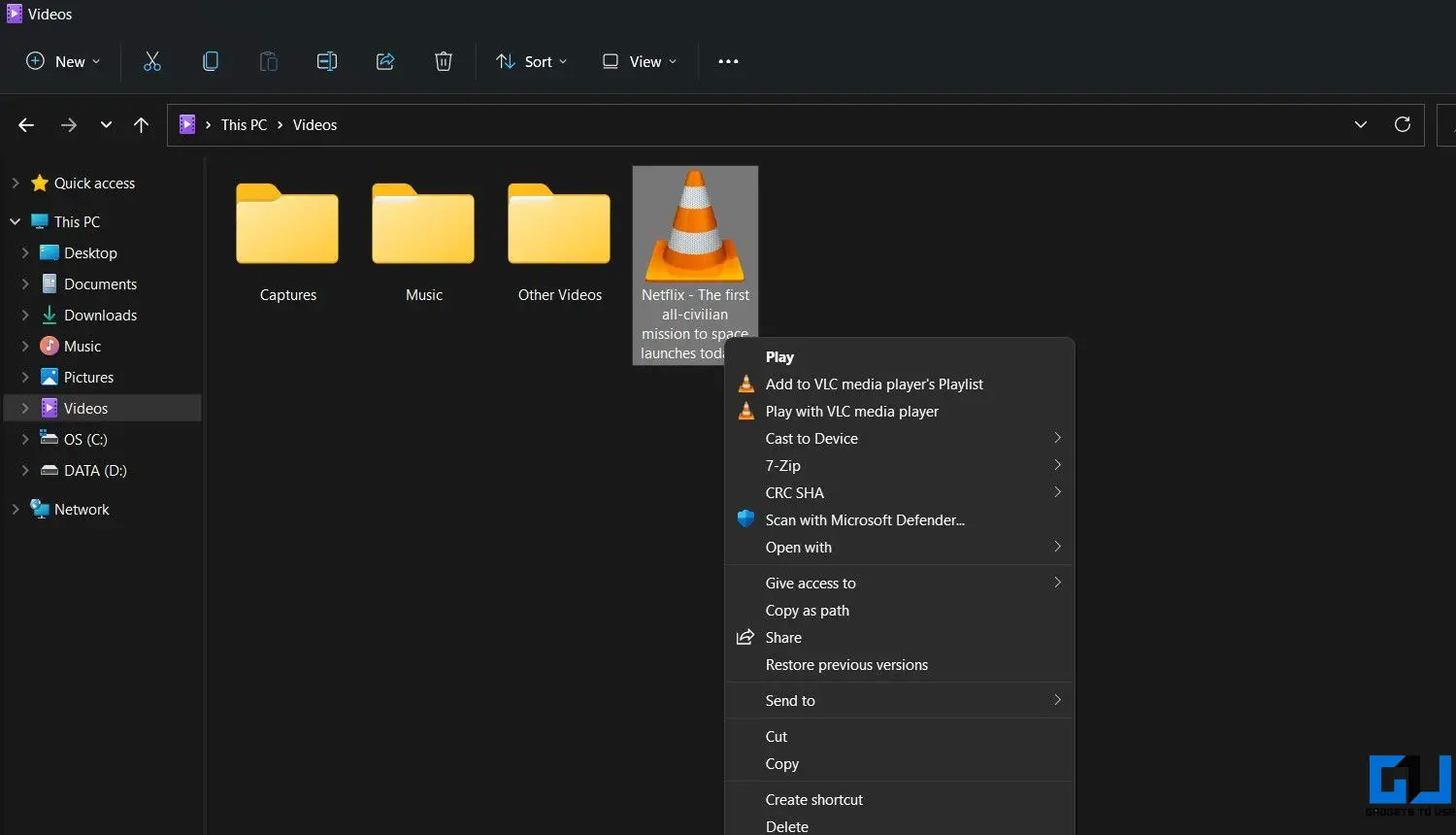
Task: Navigate back with the back arrow
Action: (26, 124)
